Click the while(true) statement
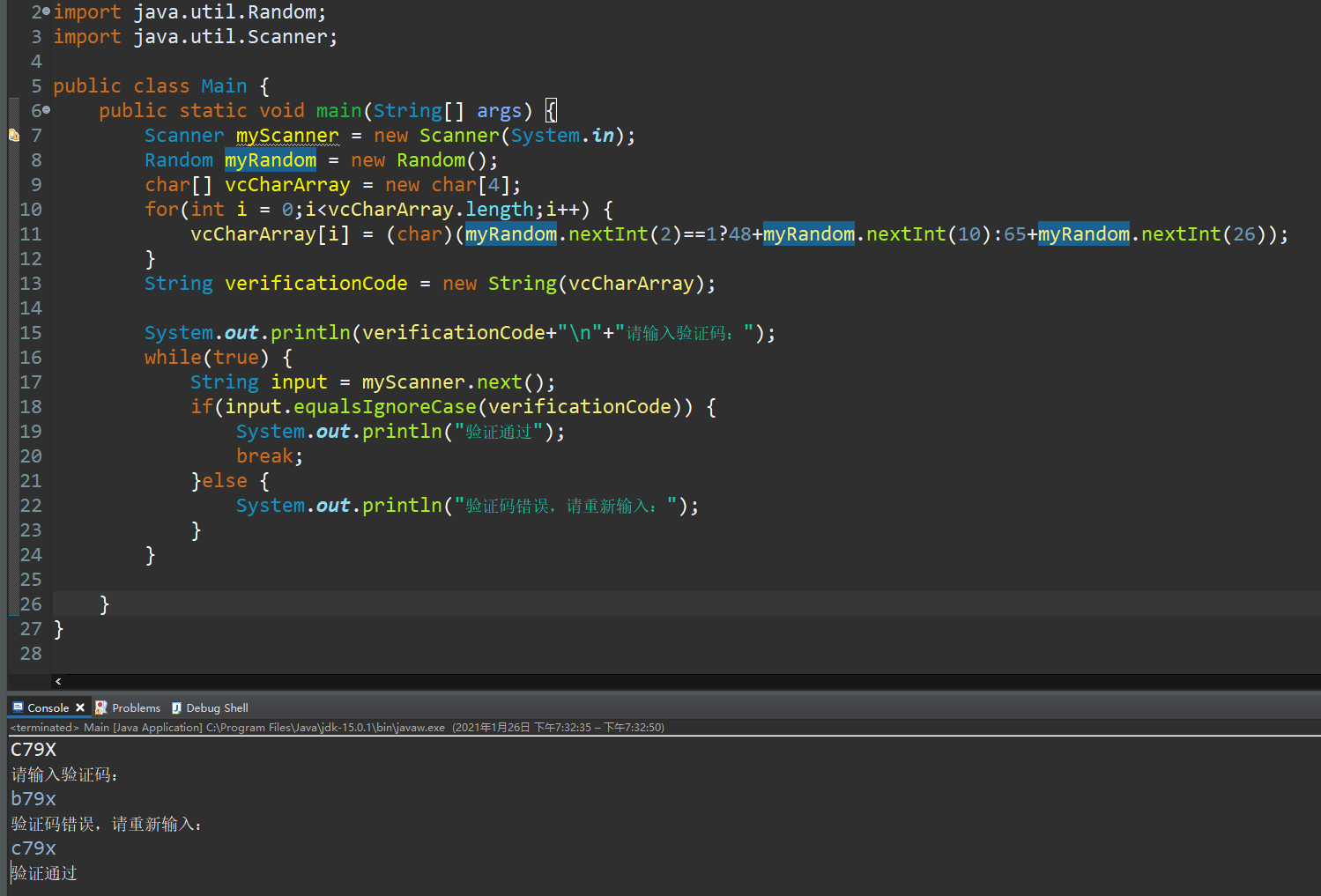1321x896 pixels. (207, 358)
